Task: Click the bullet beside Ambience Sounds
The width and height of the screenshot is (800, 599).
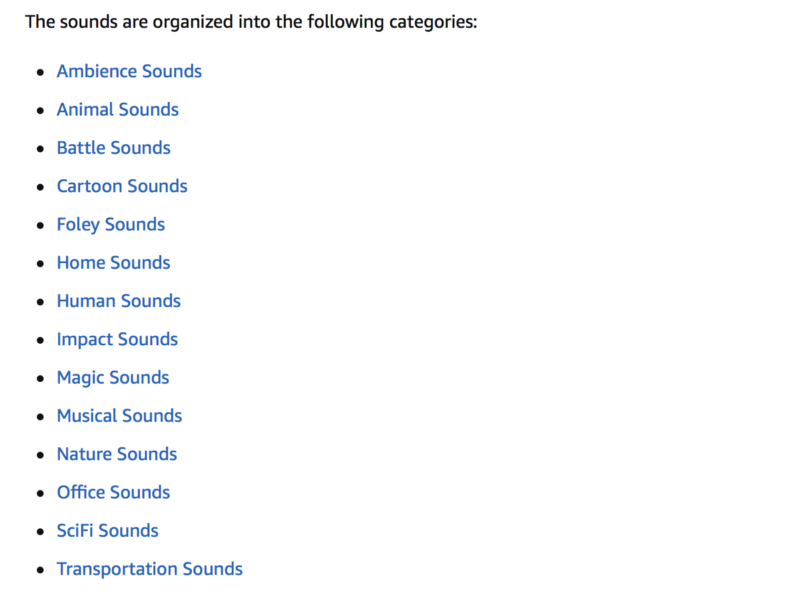Action: tap(41, 72)
